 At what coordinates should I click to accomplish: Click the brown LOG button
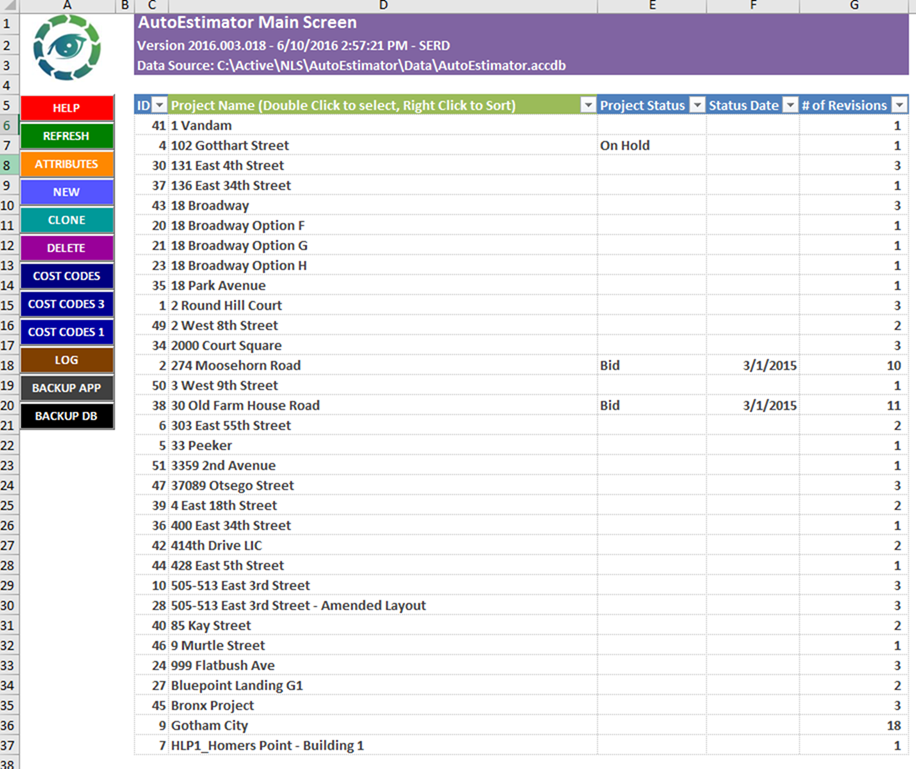67,361
